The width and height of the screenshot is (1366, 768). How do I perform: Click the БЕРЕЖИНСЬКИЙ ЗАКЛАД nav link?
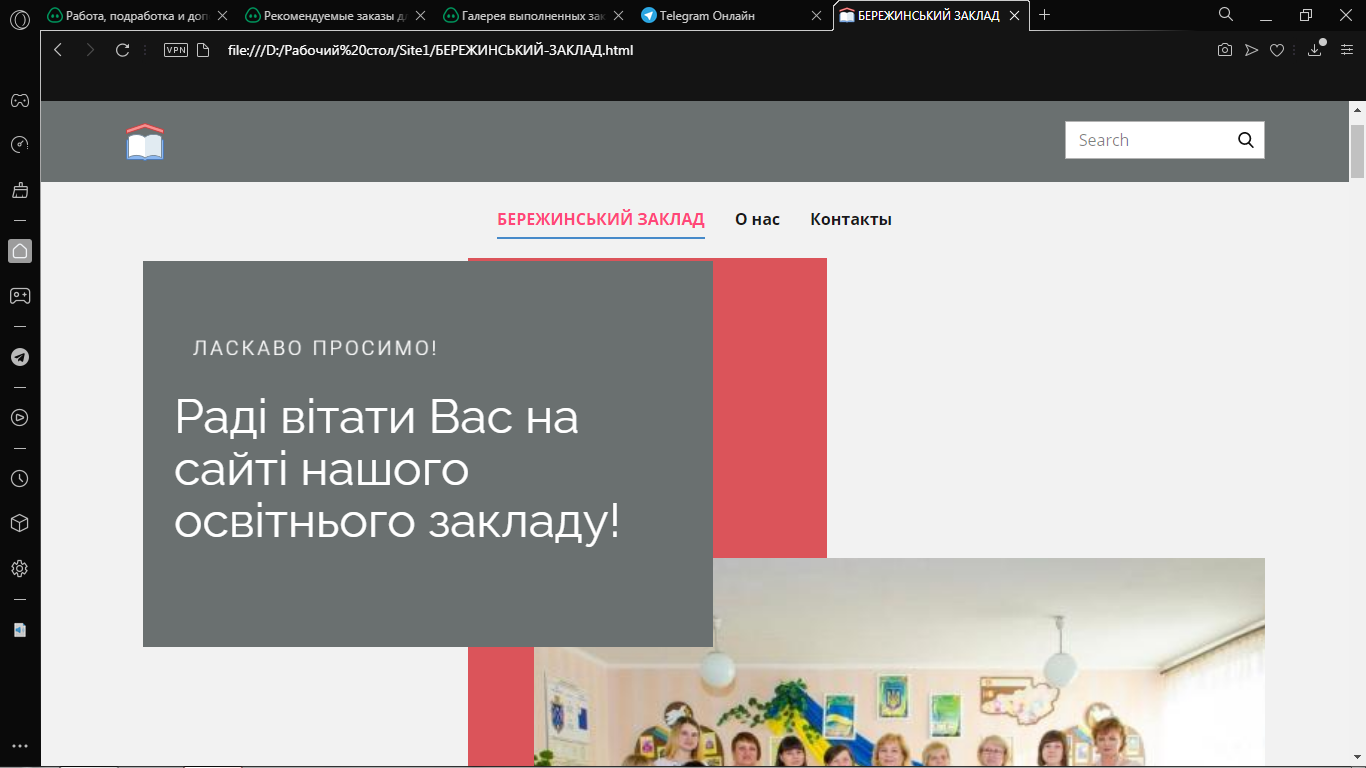click(x=601, y=219)
